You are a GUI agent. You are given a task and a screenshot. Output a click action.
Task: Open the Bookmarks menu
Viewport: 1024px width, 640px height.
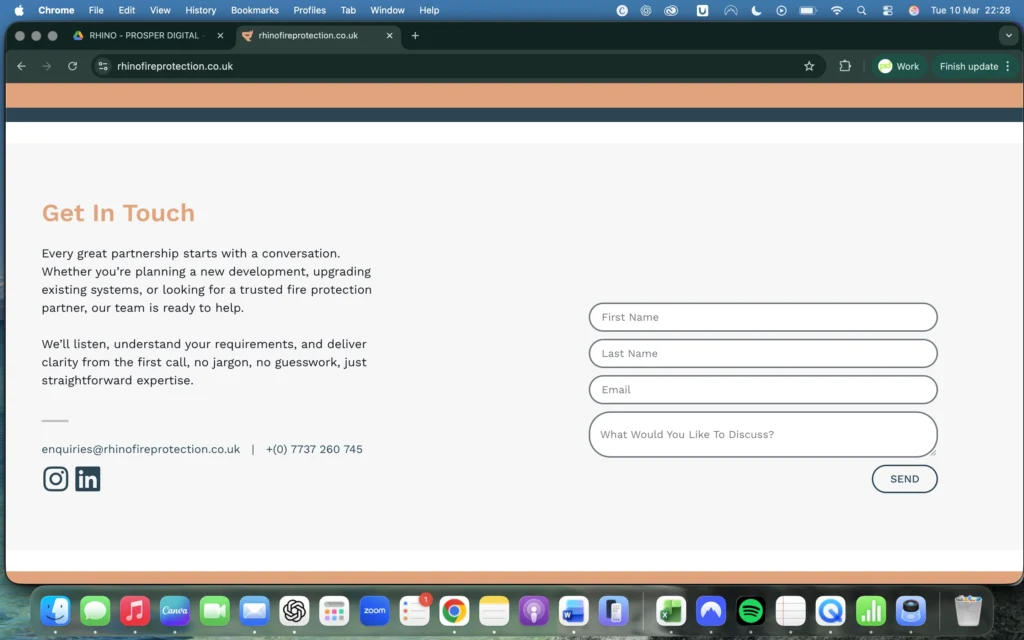[254, 10]
